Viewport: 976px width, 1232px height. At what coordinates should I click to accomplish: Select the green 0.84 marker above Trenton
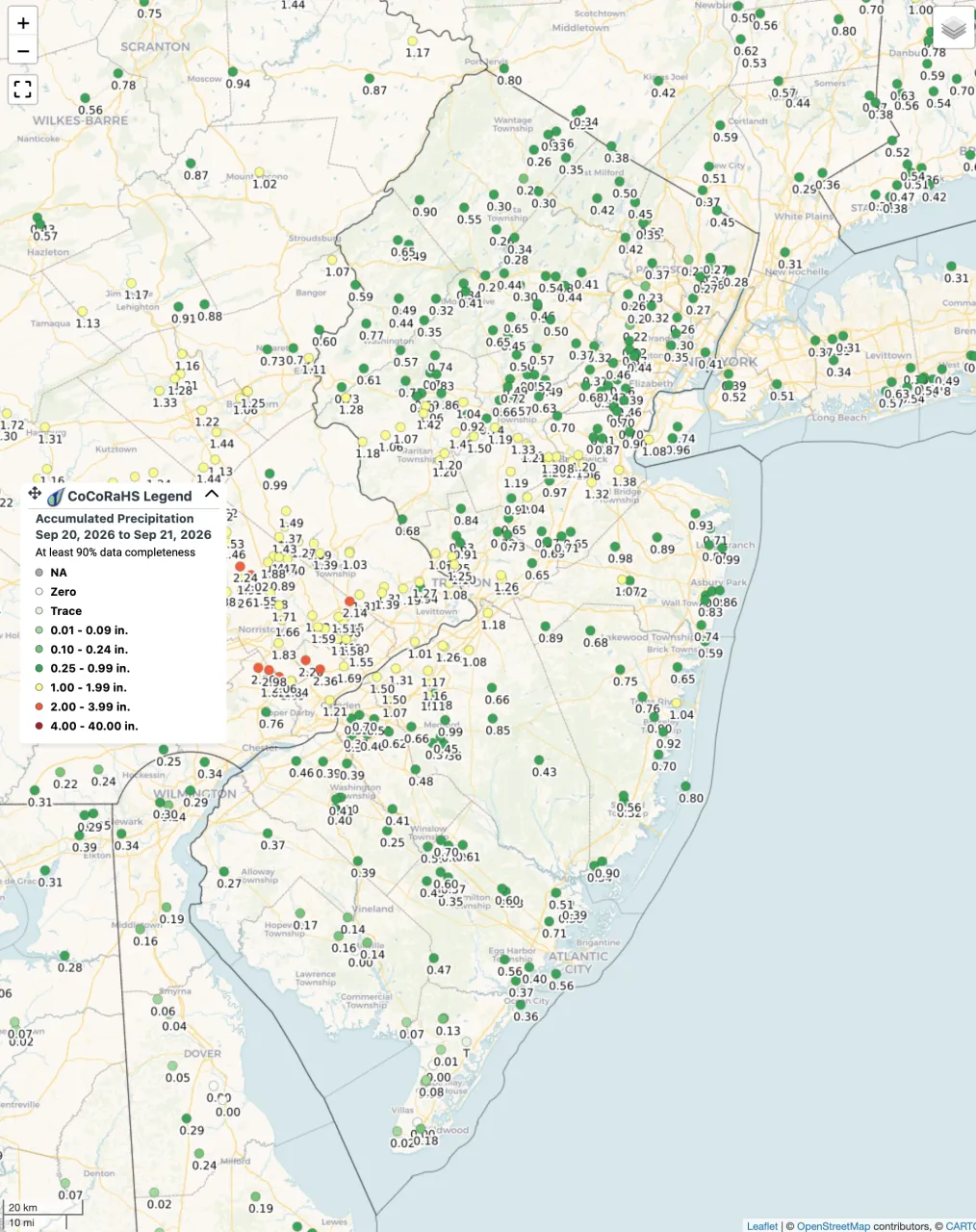[x=460, y=509]
